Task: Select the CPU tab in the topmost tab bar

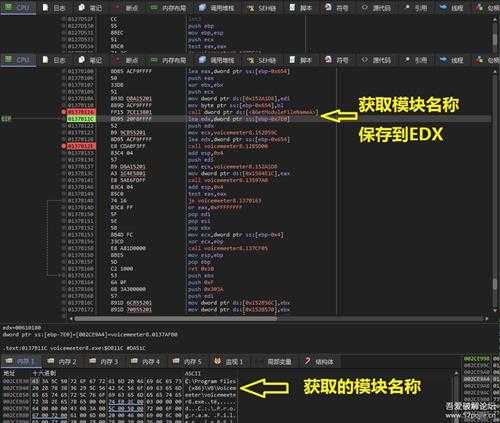Action: tap(18, 8)
